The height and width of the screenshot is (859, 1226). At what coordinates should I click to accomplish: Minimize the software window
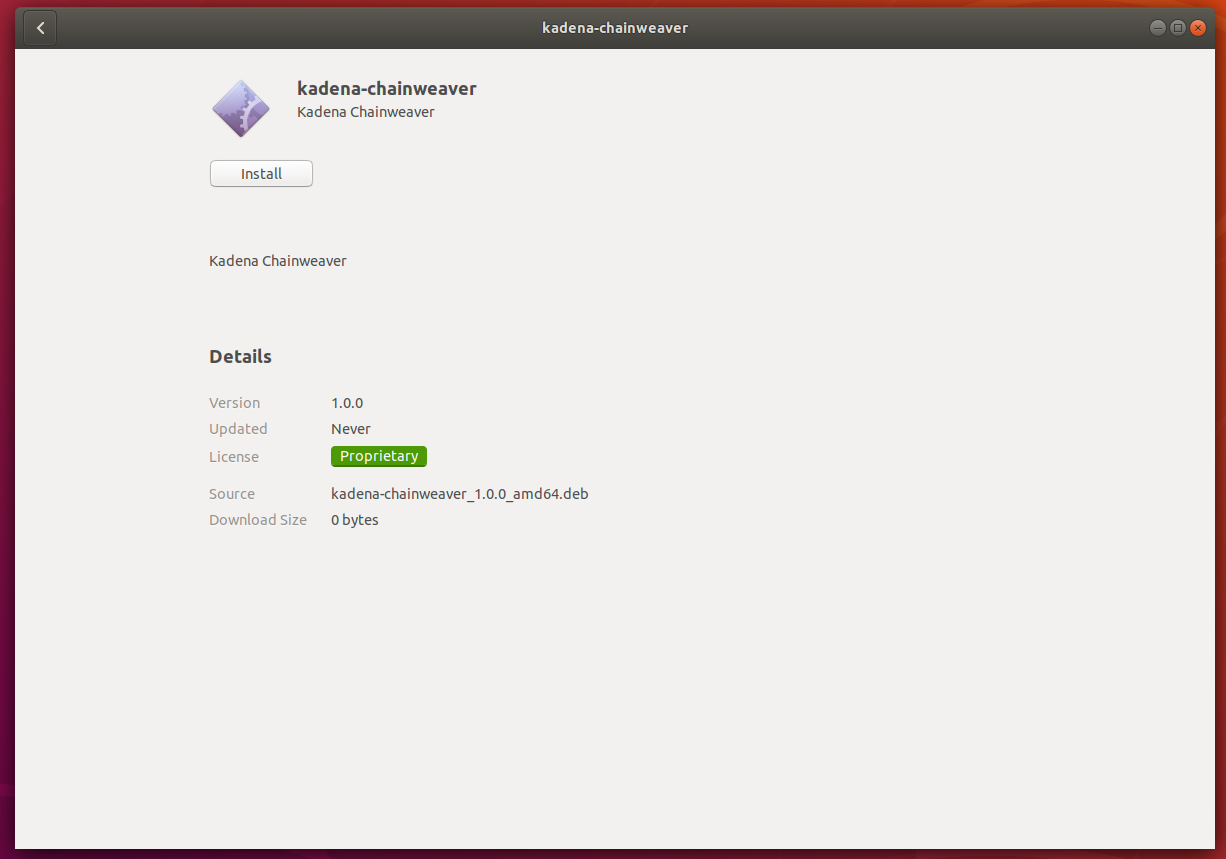[1157, 28]
